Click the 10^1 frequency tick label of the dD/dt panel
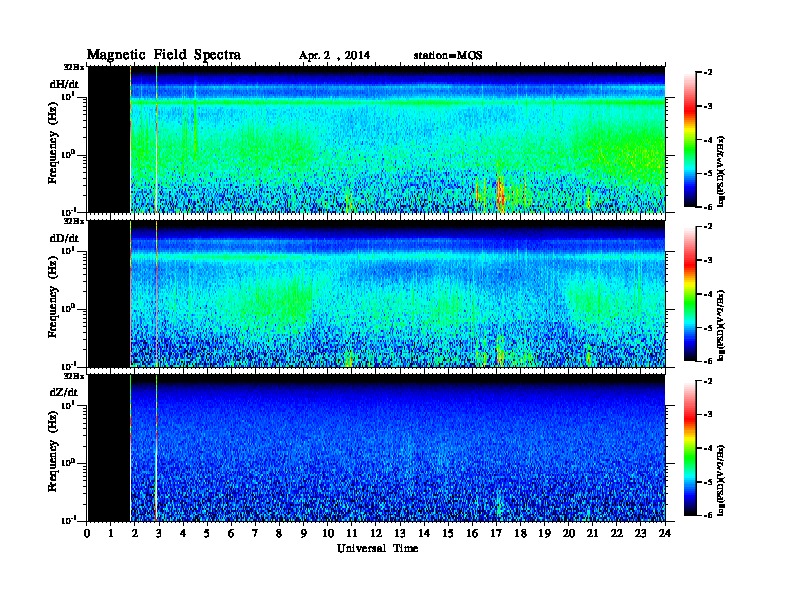792x612 pixels. 68,249
